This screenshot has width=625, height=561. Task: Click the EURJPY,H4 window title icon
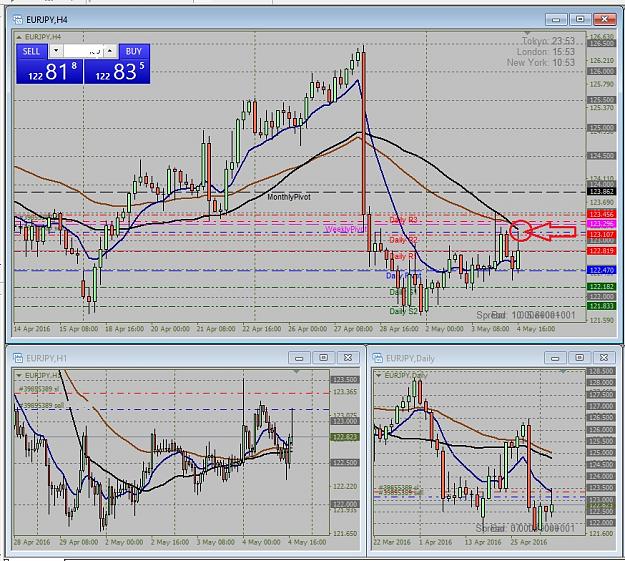[18, 19]
